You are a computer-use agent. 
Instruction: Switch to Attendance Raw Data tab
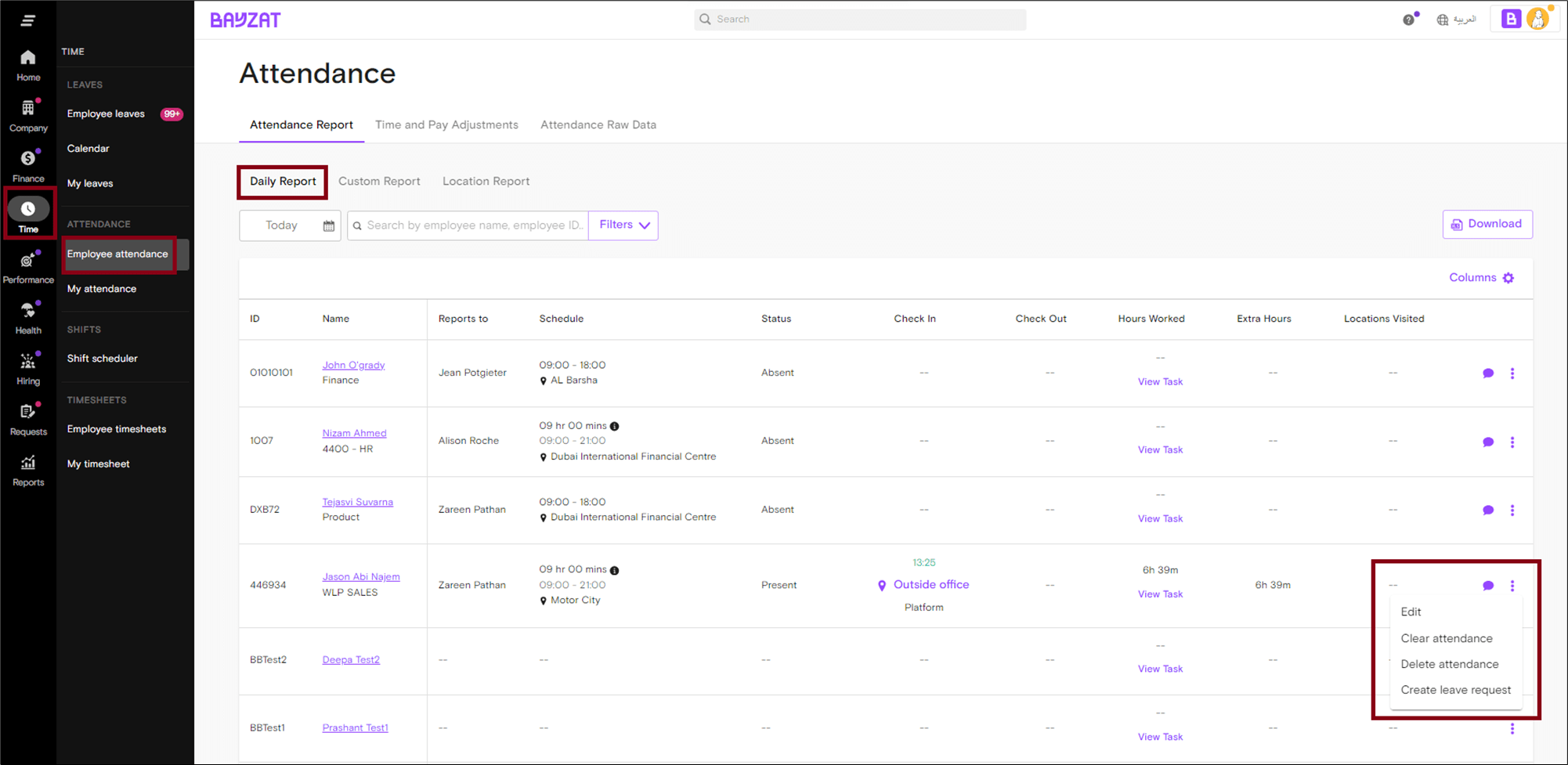click(598, 125)
